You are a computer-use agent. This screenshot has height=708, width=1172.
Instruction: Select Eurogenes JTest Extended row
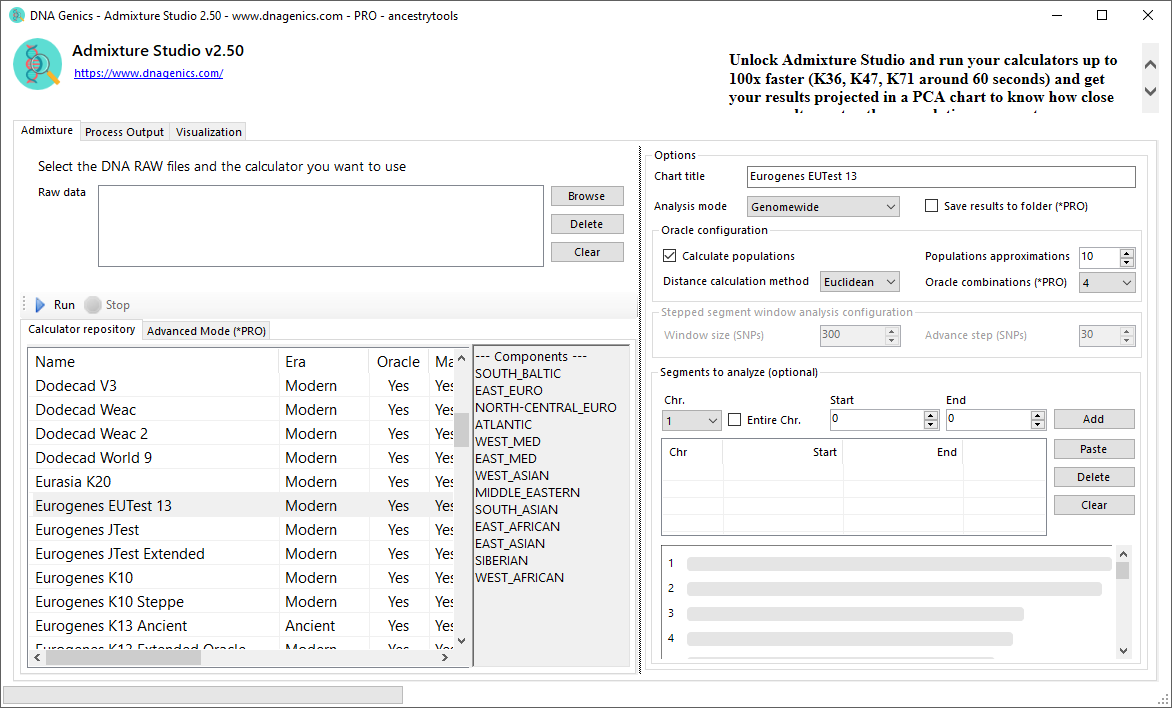click(241, 553)
